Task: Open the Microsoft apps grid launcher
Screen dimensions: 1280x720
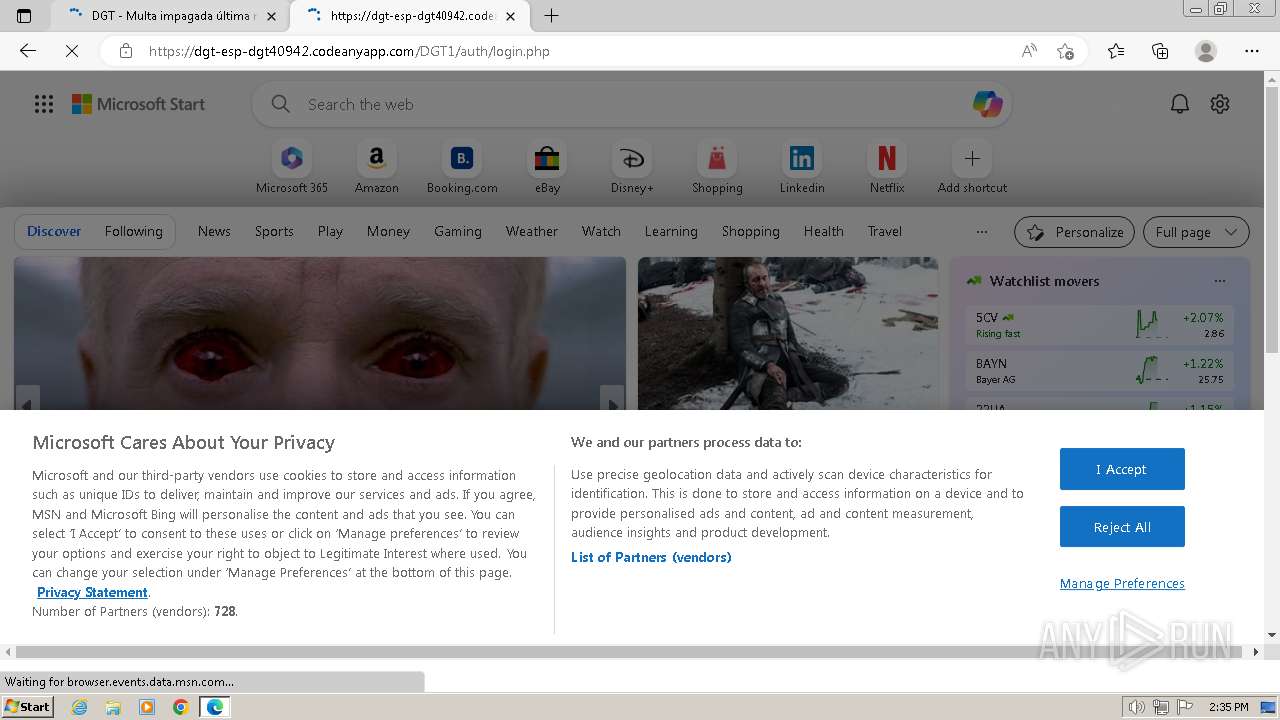Action: coord(44,104)
